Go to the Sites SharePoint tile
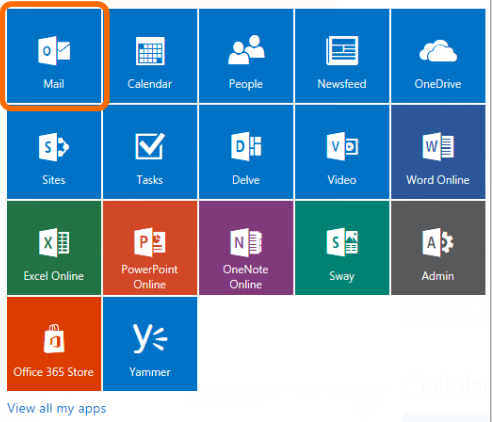Viewport: 492px width, 422px height. 54,152
